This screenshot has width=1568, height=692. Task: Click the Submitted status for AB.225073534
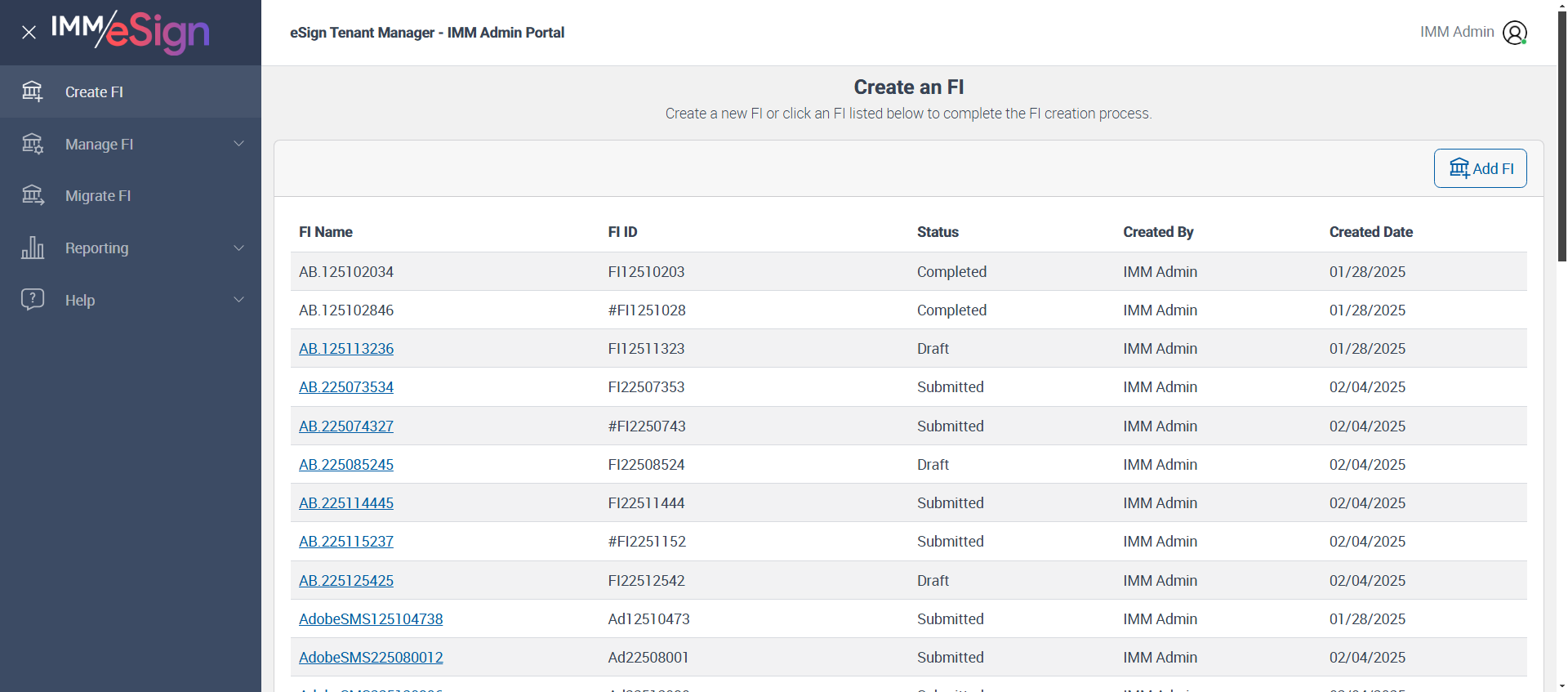click(x=951, y=387)
